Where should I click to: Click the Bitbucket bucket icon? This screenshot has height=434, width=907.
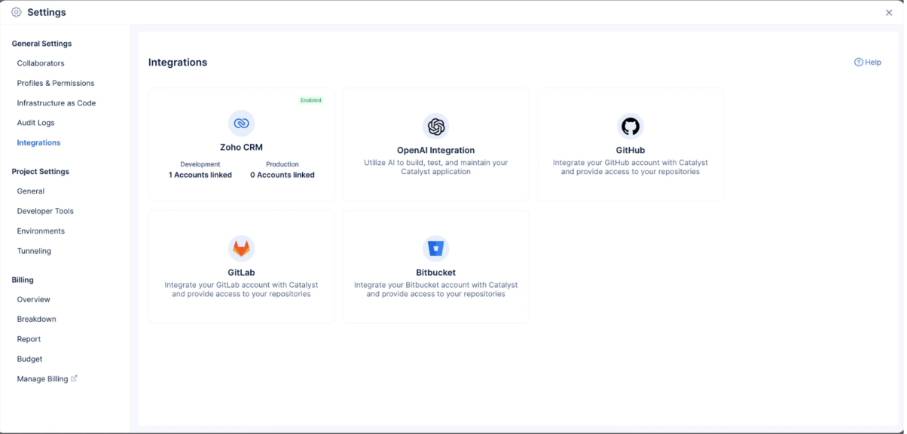click(x=435, y=248)
